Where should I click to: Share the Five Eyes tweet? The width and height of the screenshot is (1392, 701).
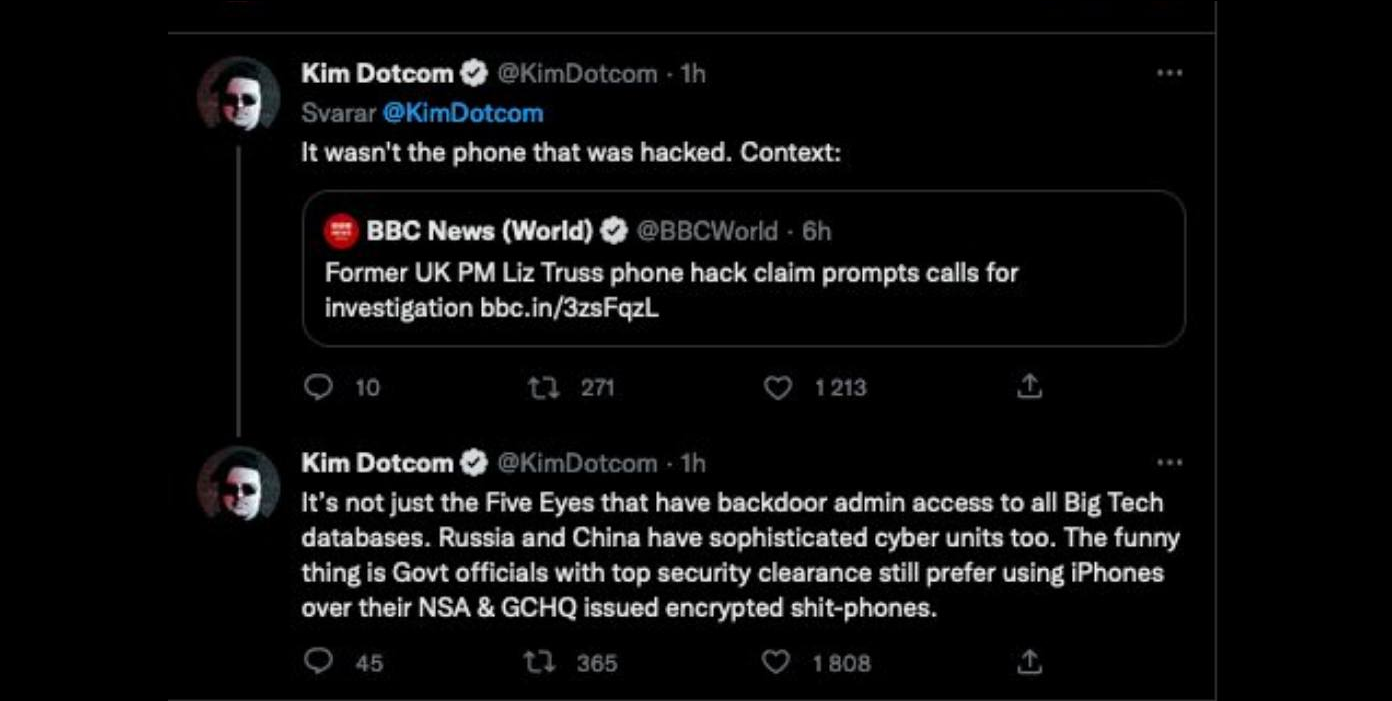(x=1029, y=662)
